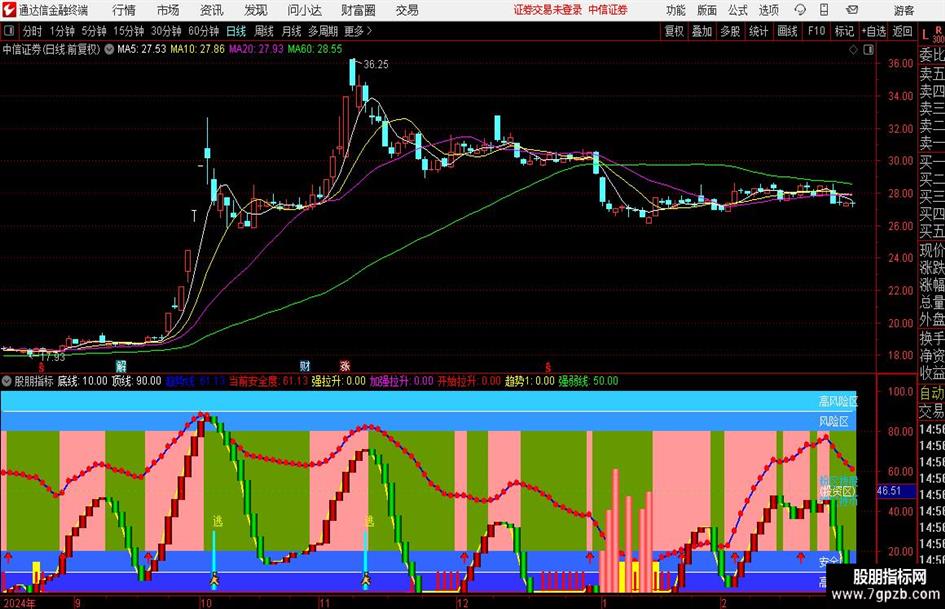The width and height of the screenshot is (945, 609).
Task: Click the 叠加 overlay button
Action: [x=702, y=31]
